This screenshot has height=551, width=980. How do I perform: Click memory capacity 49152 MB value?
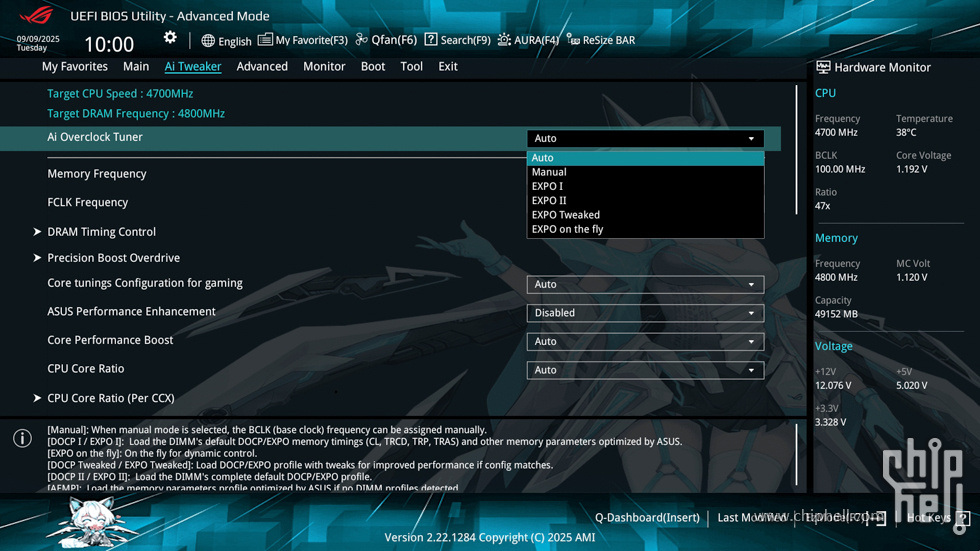click(x=836, y=314)
